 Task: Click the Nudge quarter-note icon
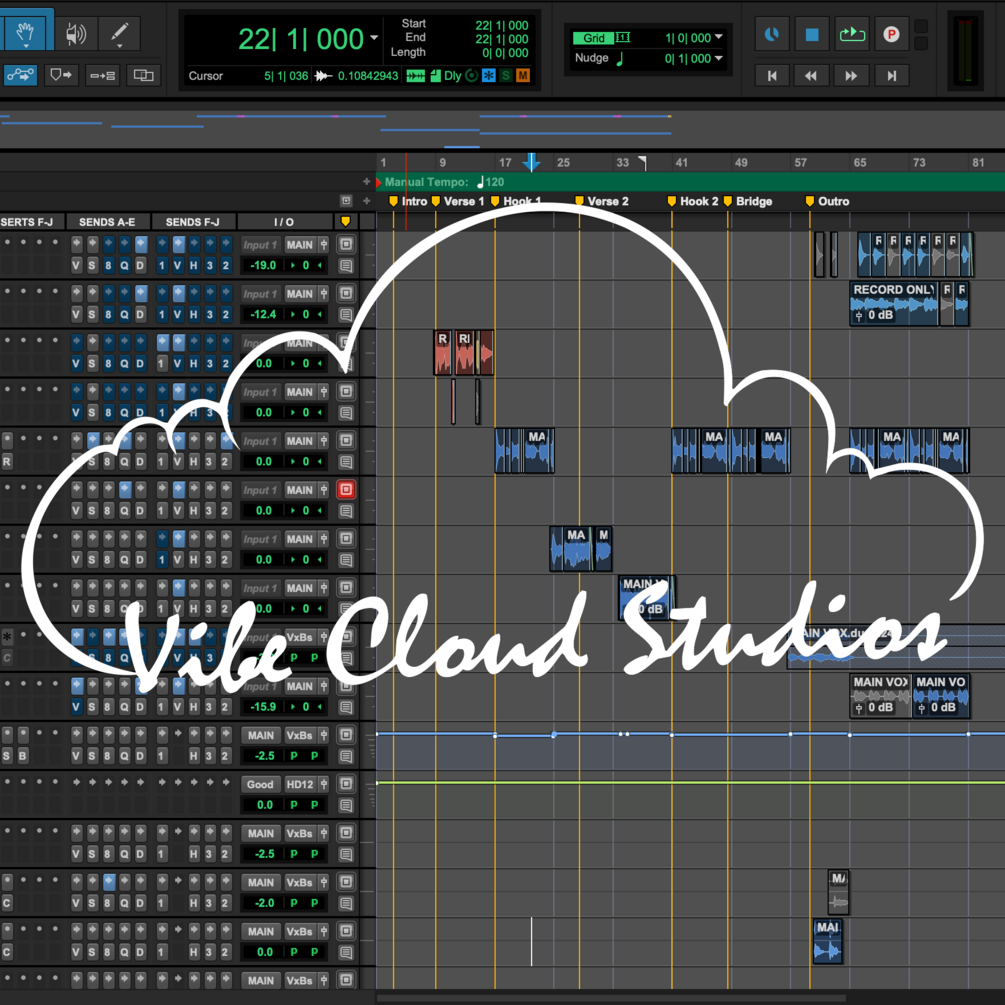click(x=620, y=59)
